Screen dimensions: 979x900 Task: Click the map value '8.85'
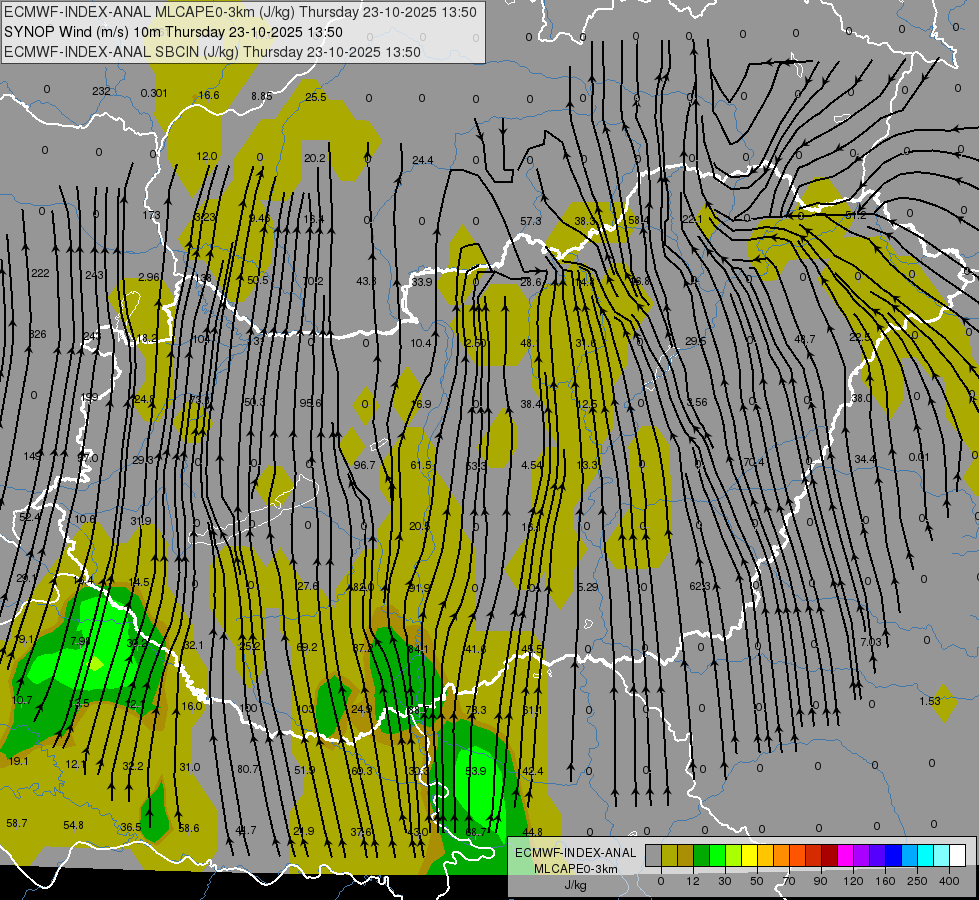(262, 96)
